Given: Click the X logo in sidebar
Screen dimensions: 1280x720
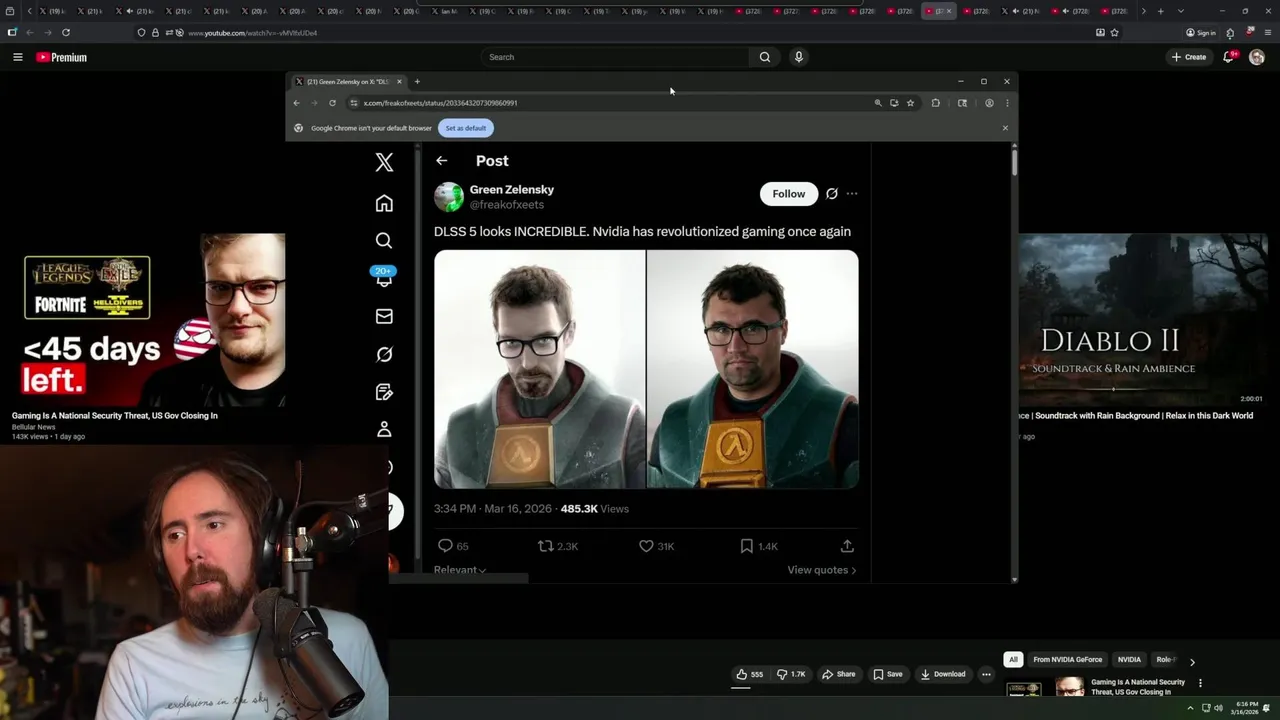Looking at the screenshot, I should click(x=384, y=162).
